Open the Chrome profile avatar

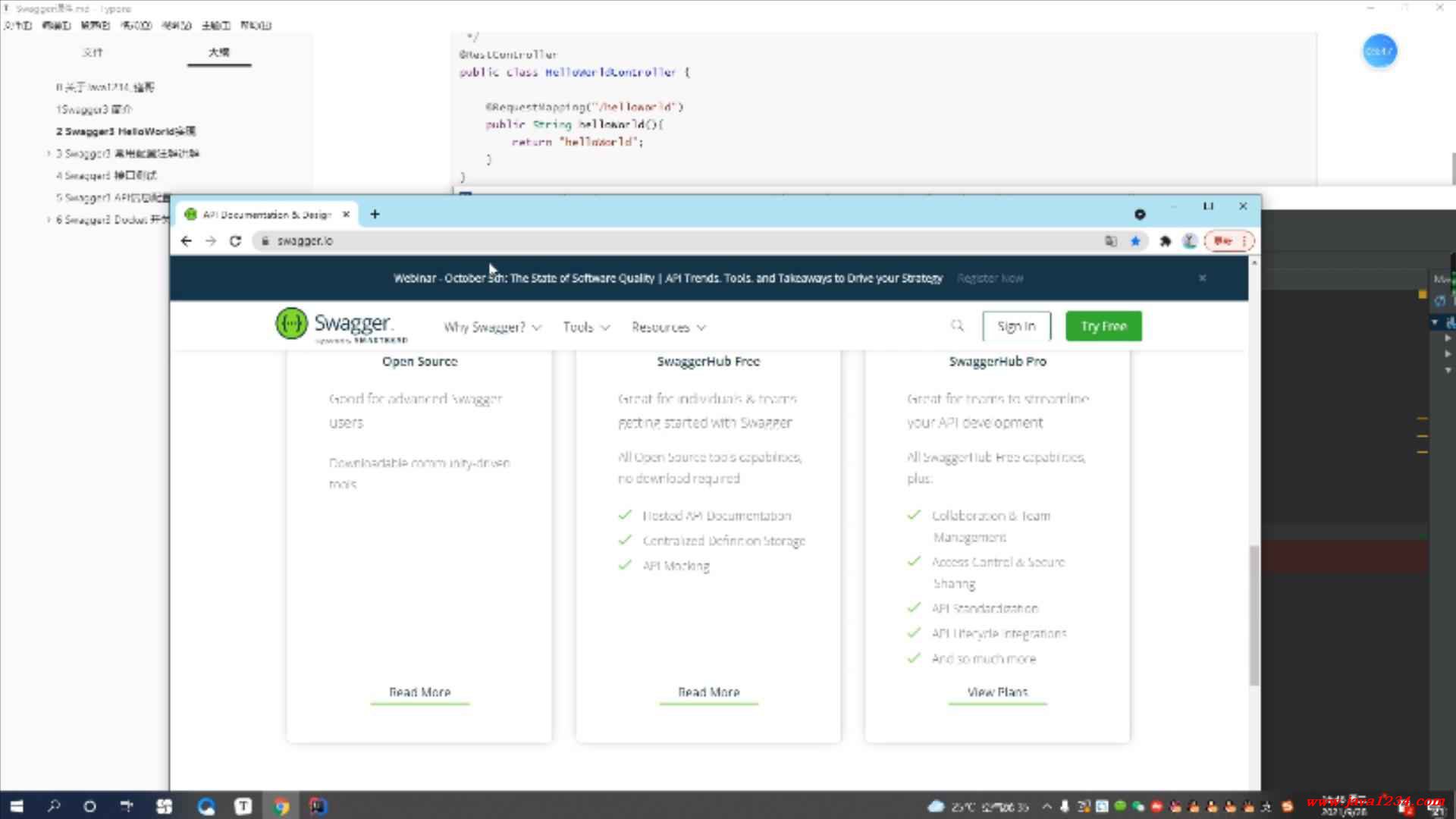click(1190, 241)
